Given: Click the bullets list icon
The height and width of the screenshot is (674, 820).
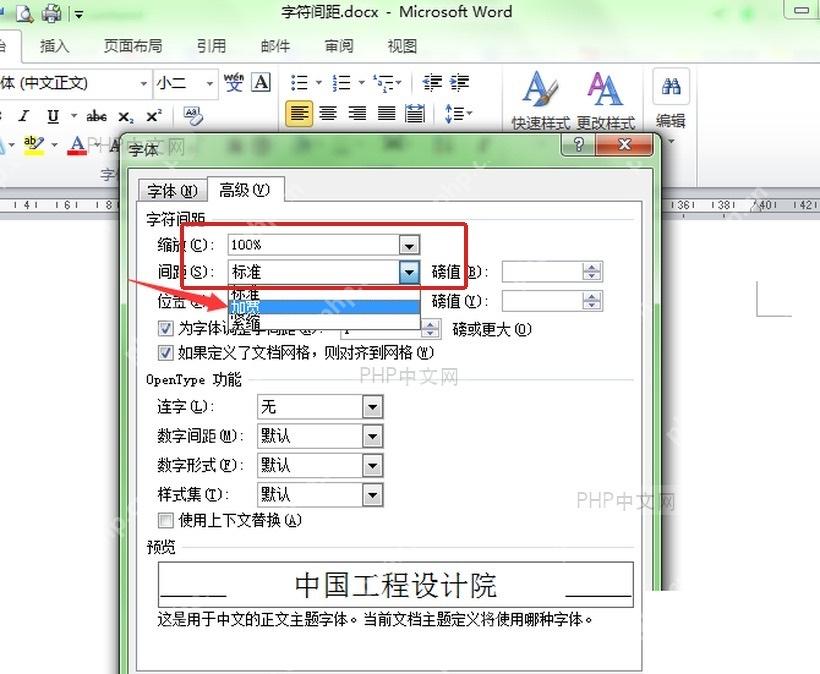Looking at the screenshot, I should (300, 83).
